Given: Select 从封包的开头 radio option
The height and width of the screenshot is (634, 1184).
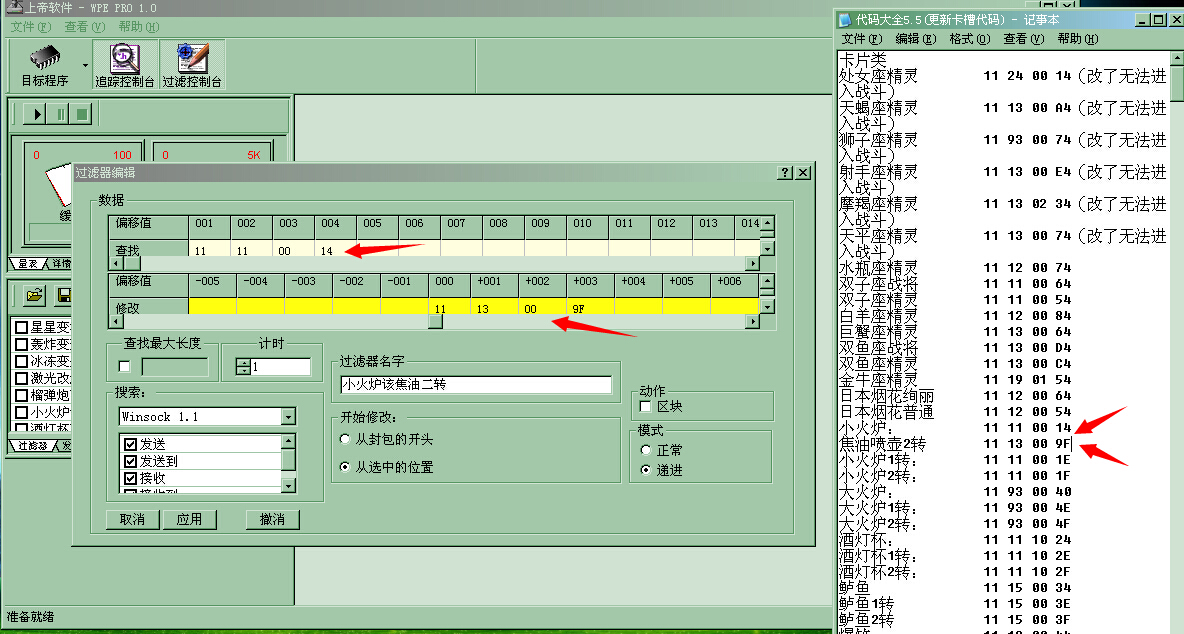Looking at the screenshot, I should point(346,439).
